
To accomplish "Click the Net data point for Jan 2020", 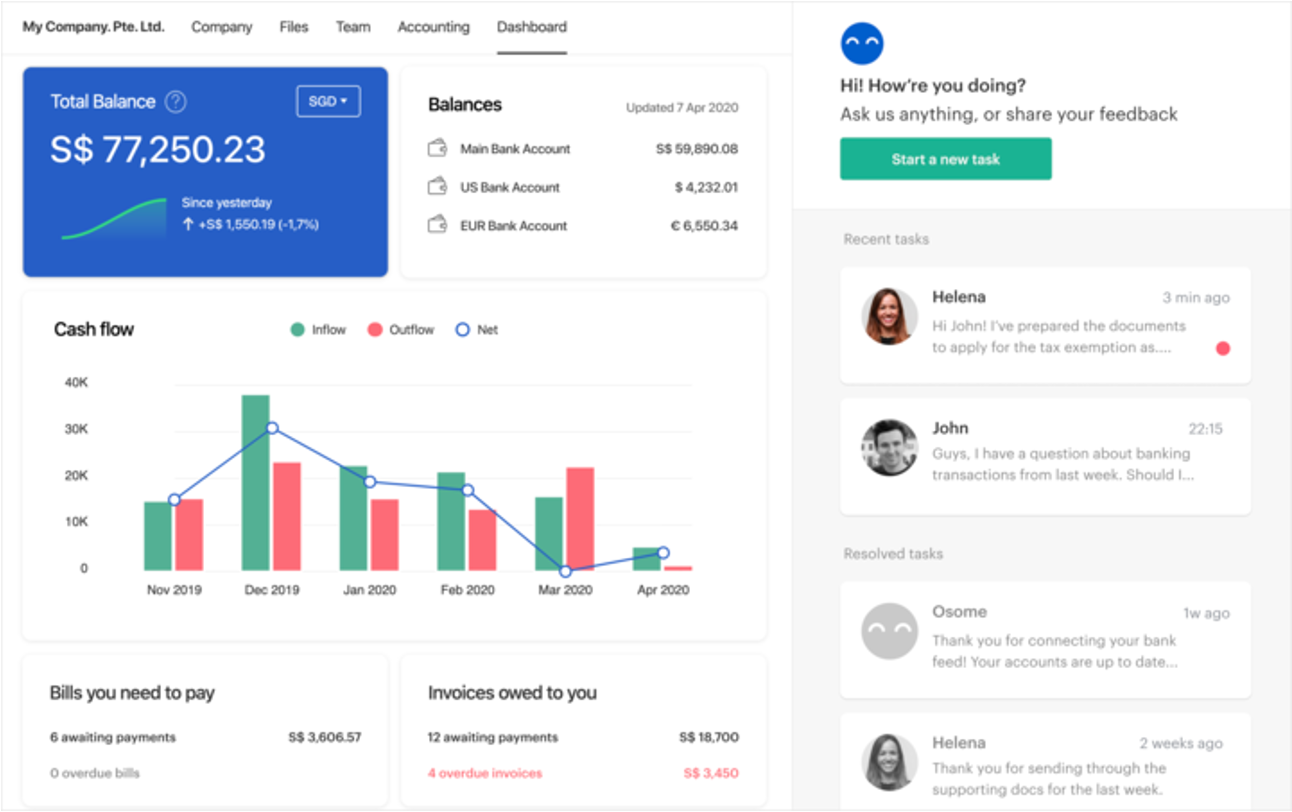I will (x=370, y=482).
